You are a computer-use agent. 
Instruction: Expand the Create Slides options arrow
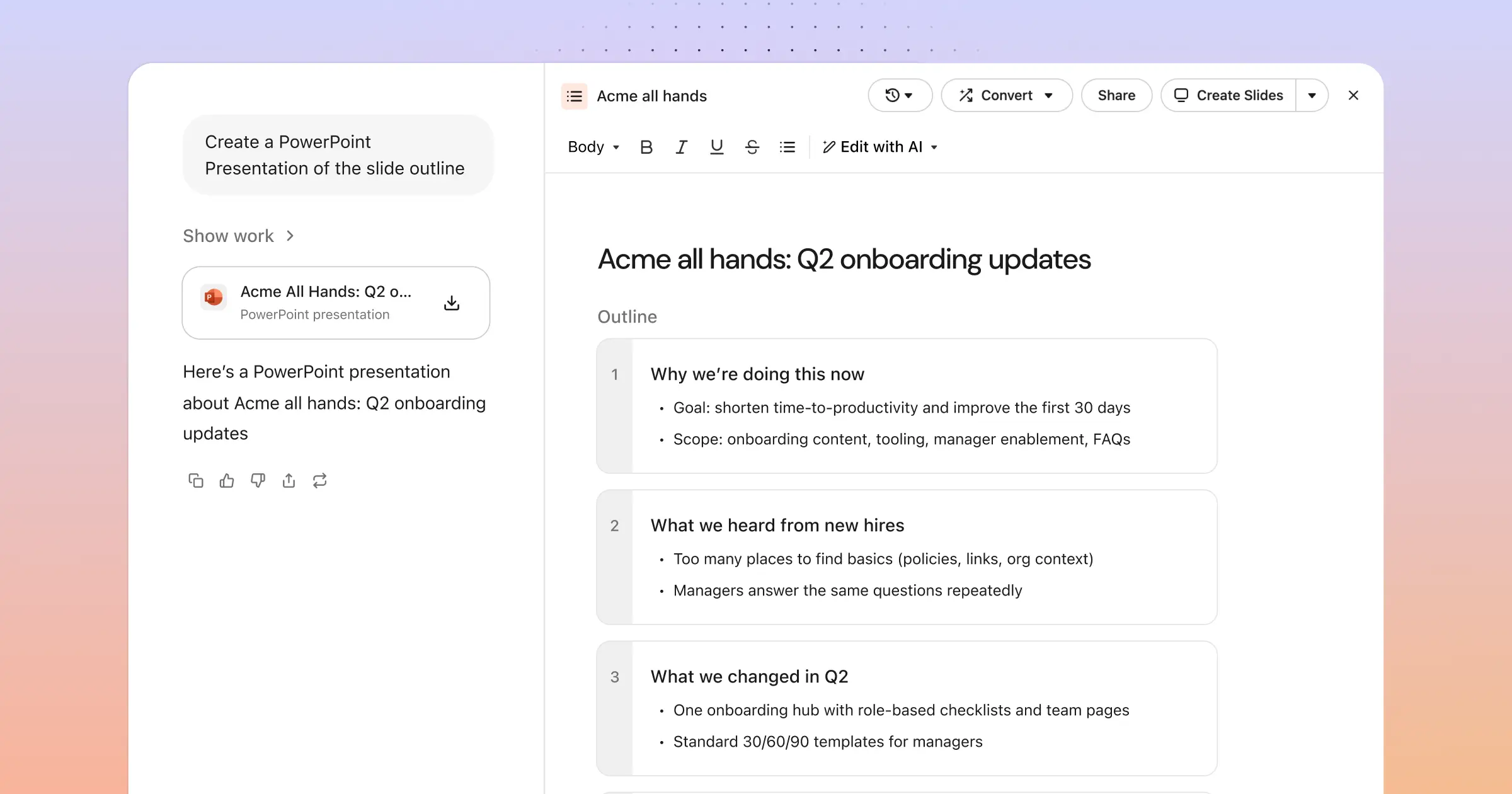[x=1312, y=95]
